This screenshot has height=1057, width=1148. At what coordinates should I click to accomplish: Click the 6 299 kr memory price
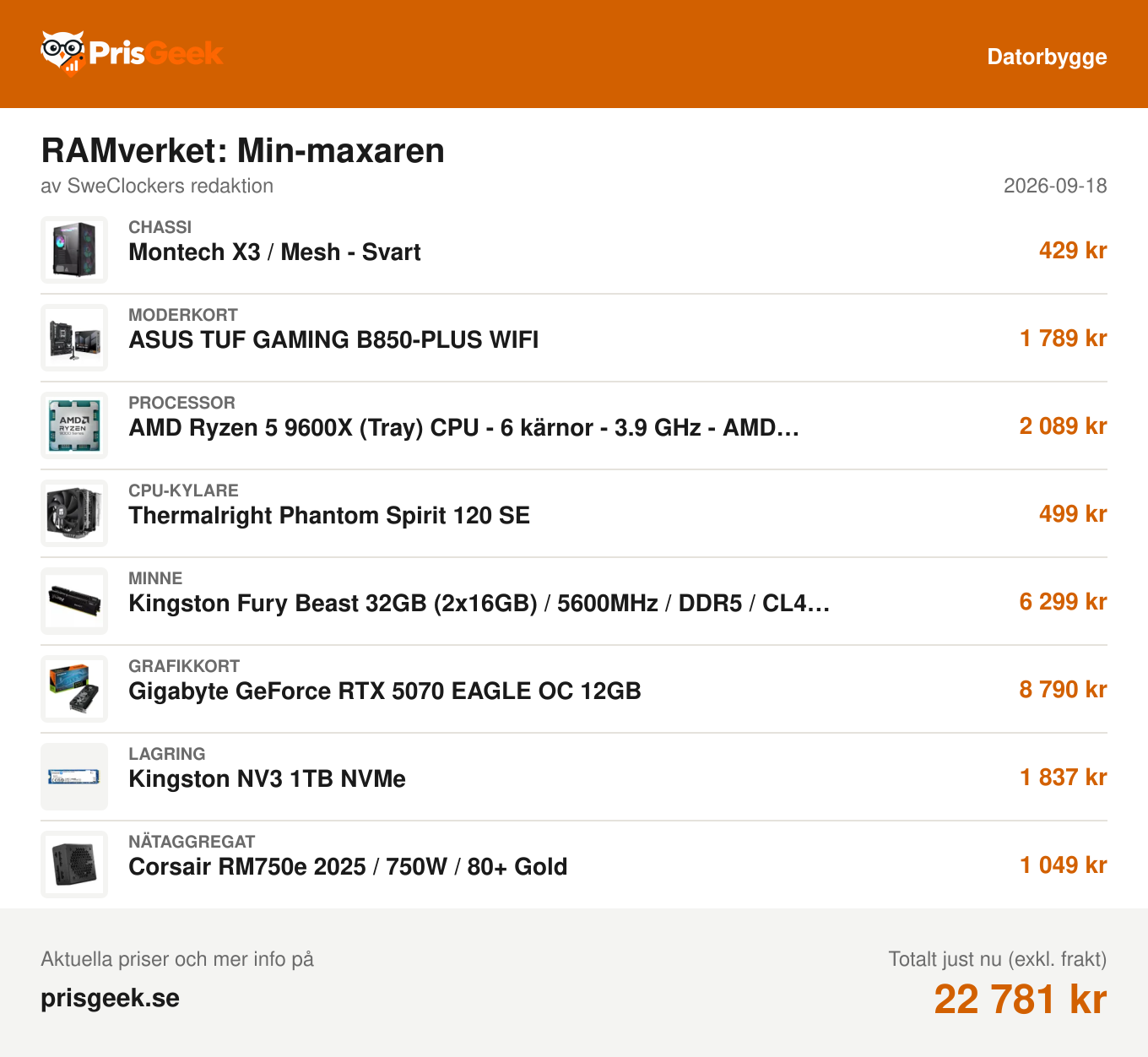pyautogui.click(x=1064, y=602)
